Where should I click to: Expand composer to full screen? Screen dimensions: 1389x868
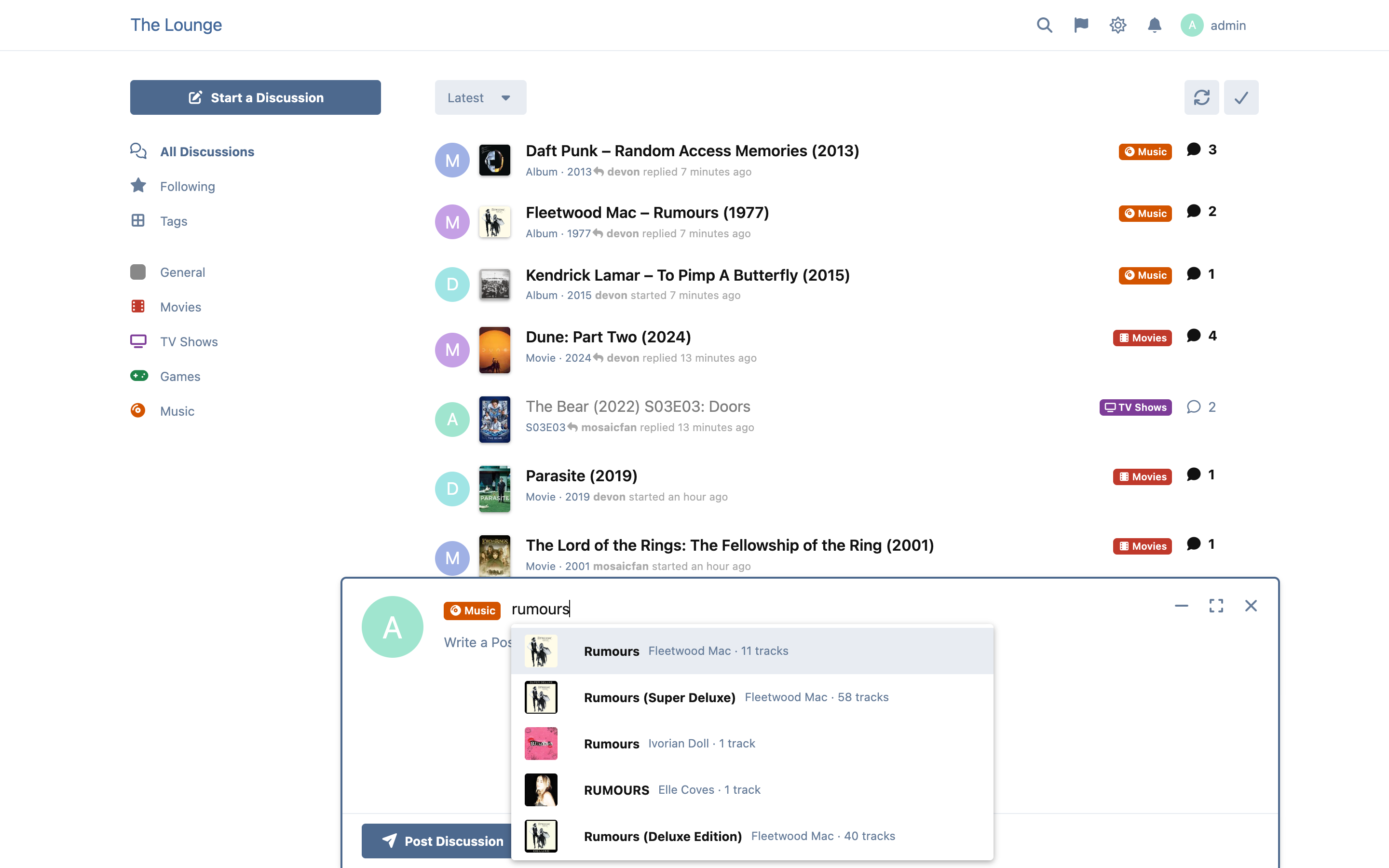pyautogui.click(x=1216, y=606)
